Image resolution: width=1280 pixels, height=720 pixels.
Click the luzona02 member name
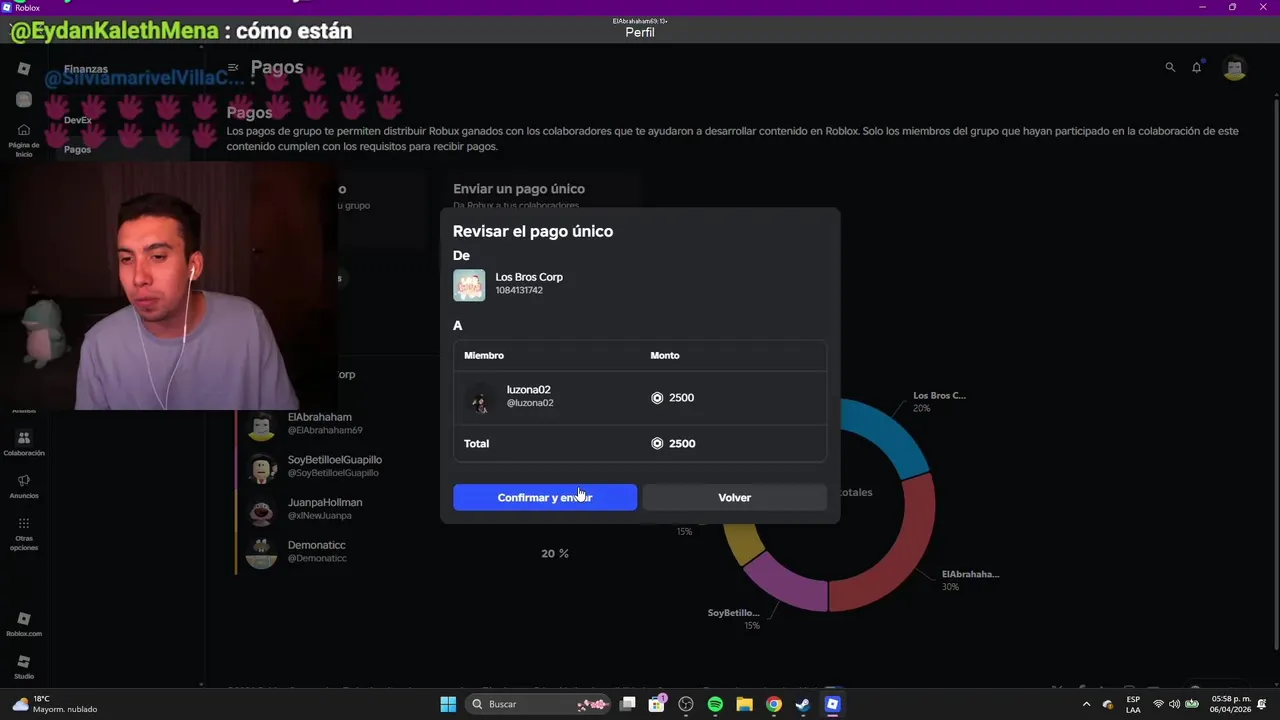pos(529,390)
